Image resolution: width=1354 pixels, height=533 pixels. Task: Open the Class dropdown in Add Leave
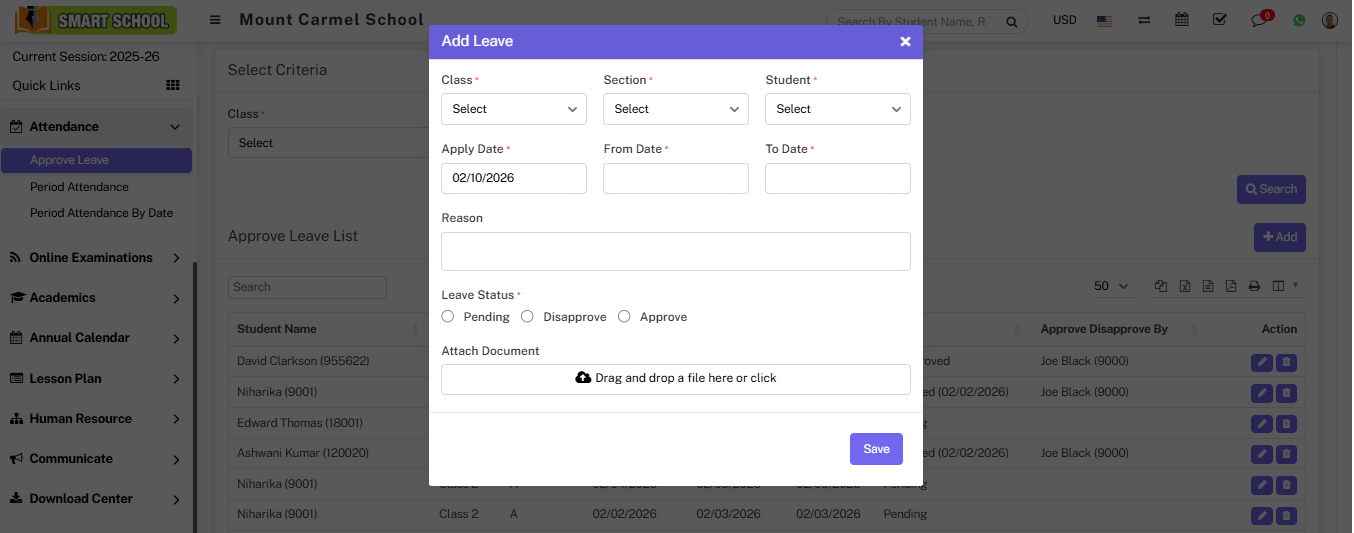pyautogui.click(x=513, y=109)
